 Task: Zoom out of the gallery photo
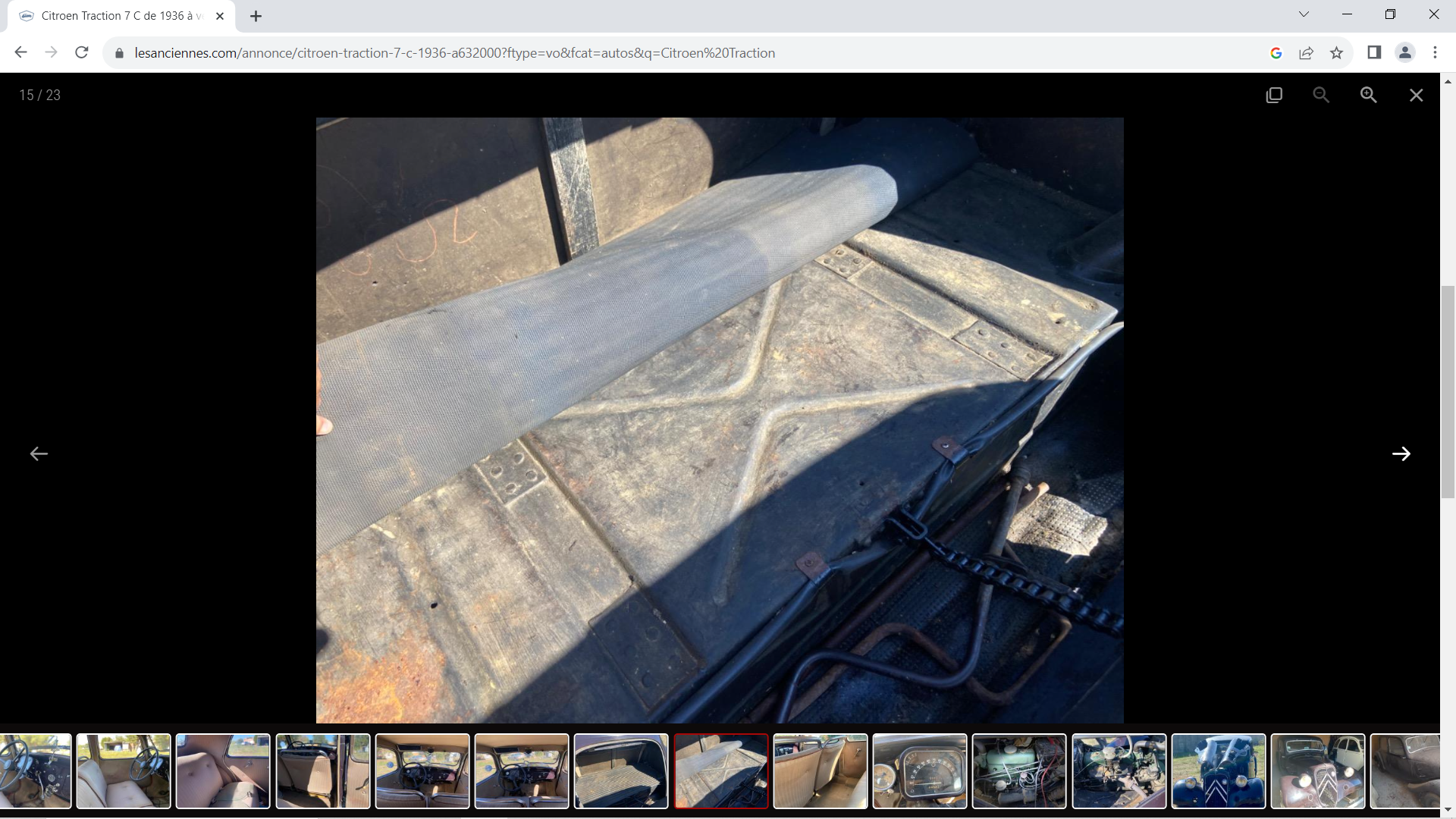[x=1321, y=95]
